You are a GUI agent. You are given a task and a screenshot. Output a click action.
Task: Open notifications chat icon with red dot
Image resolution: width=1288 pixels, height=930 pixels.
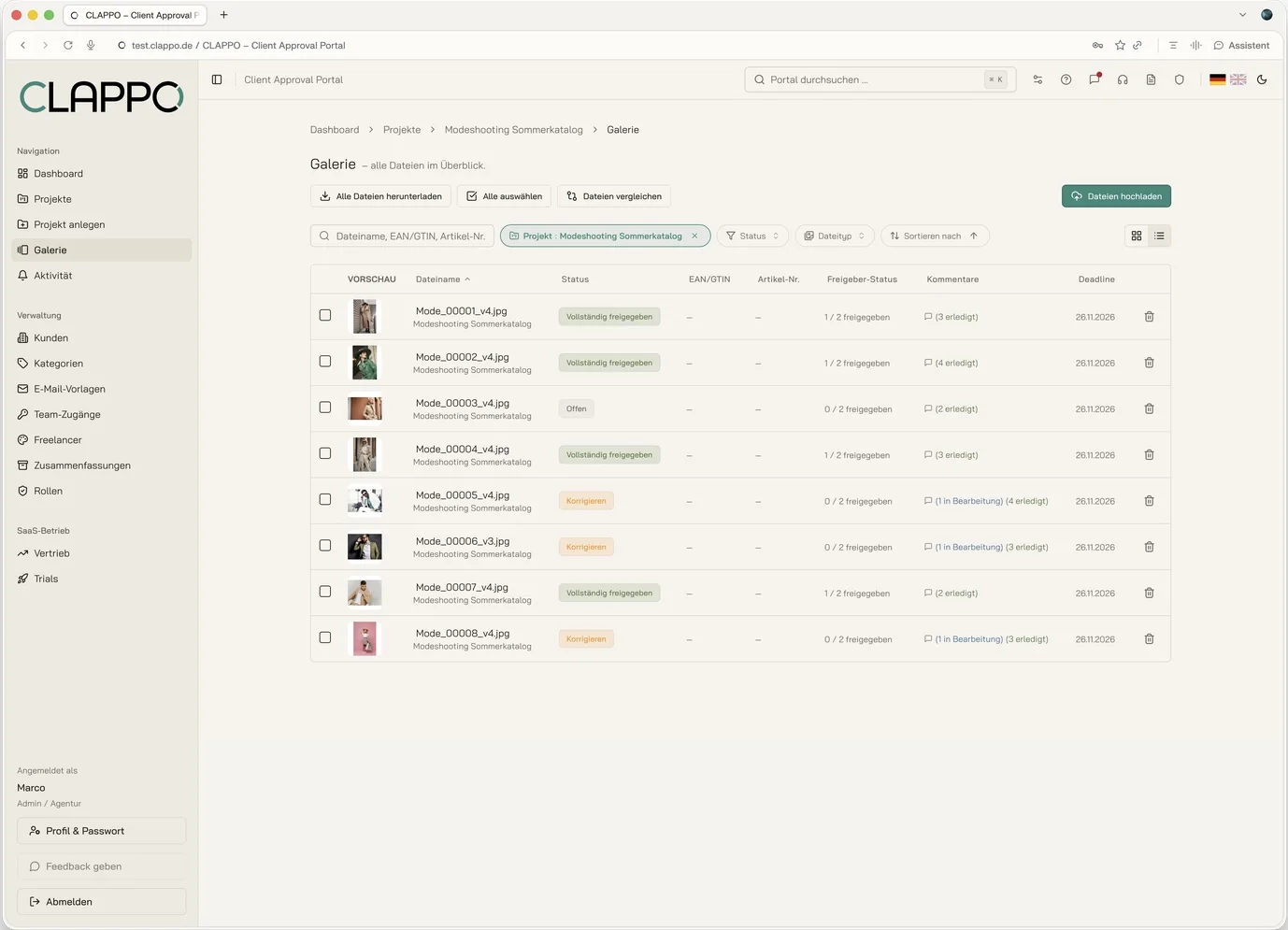pyautogui.click(x=1095, y=79)
